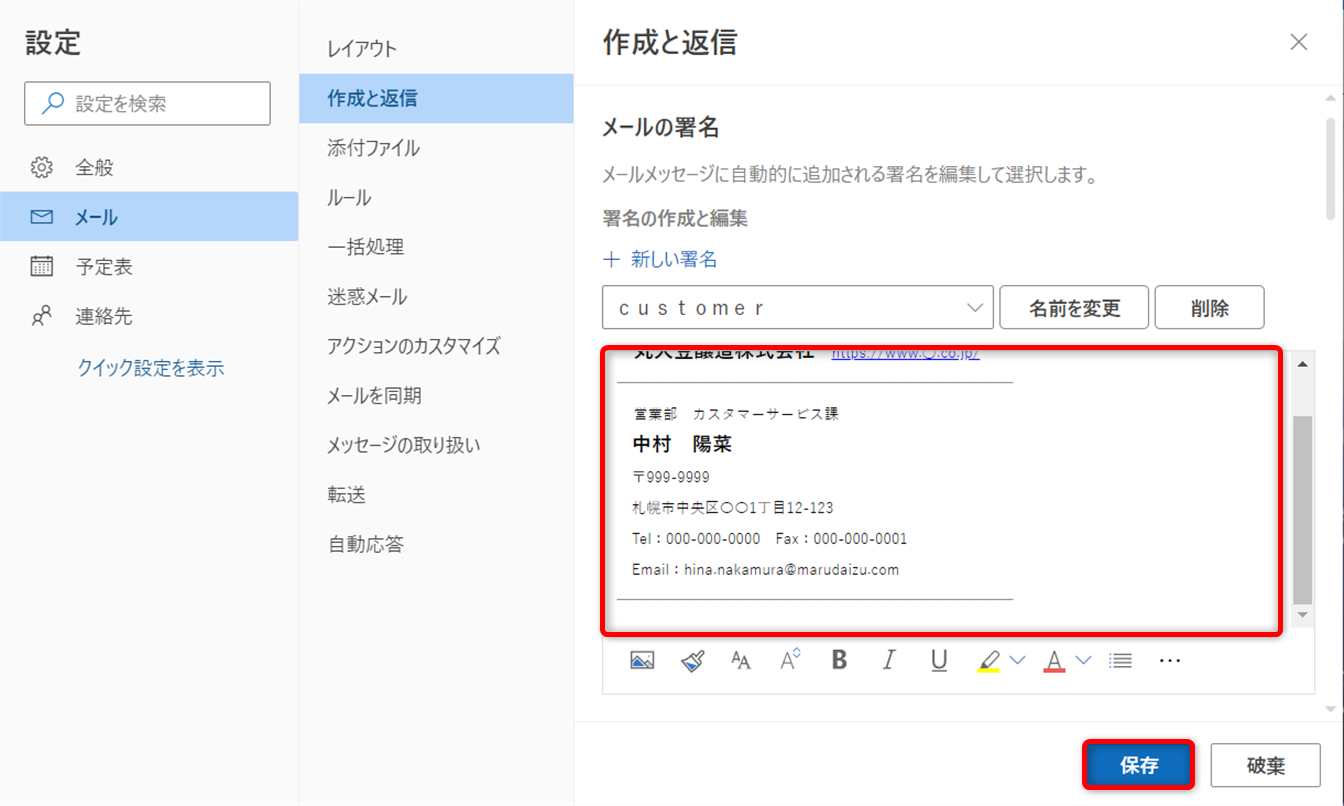Click the 保存 button

coord(1139,766)
